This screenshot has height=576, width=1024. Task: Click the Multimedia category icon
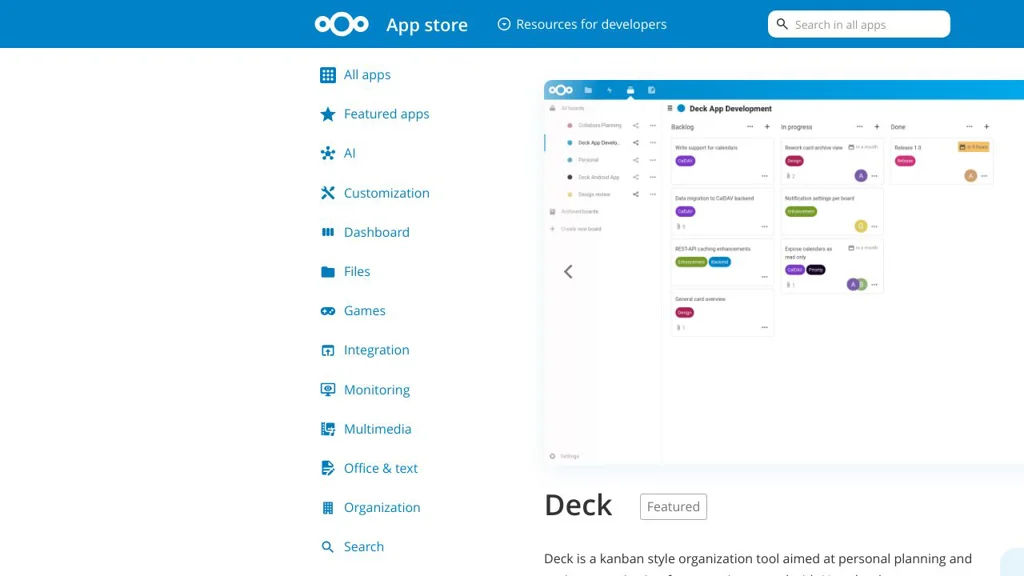point(328,429)
